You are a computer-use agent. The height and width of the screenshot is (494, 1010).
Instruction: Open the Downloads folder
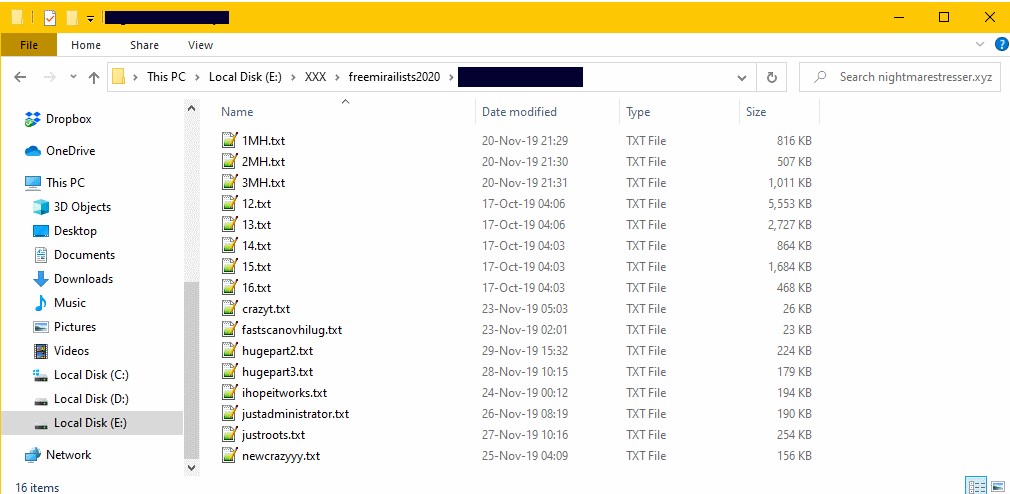click(x=73, y=279)
